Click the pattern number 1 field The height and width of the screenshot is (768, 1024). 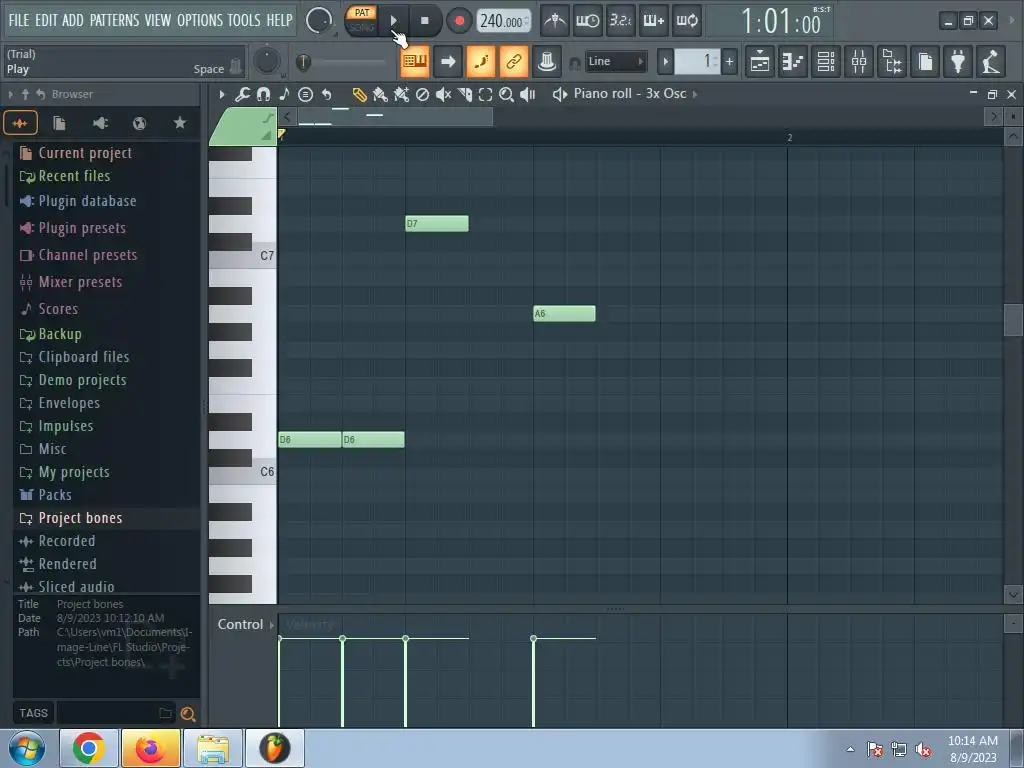click(697, 62)
